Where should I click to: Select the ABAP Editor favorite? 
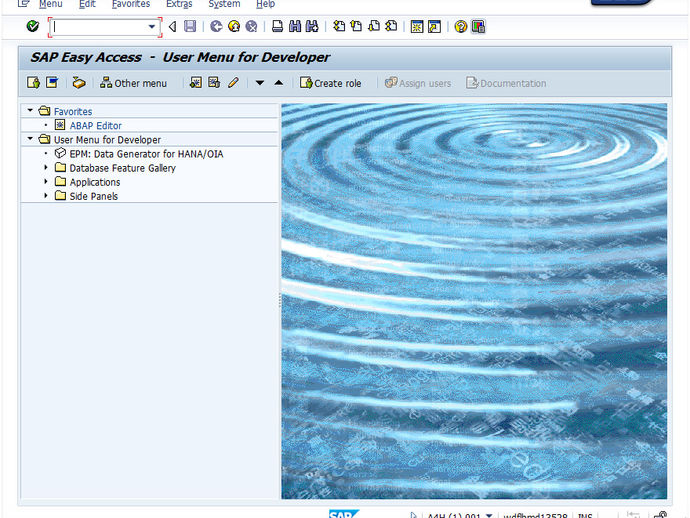click(x=95, y=126)
